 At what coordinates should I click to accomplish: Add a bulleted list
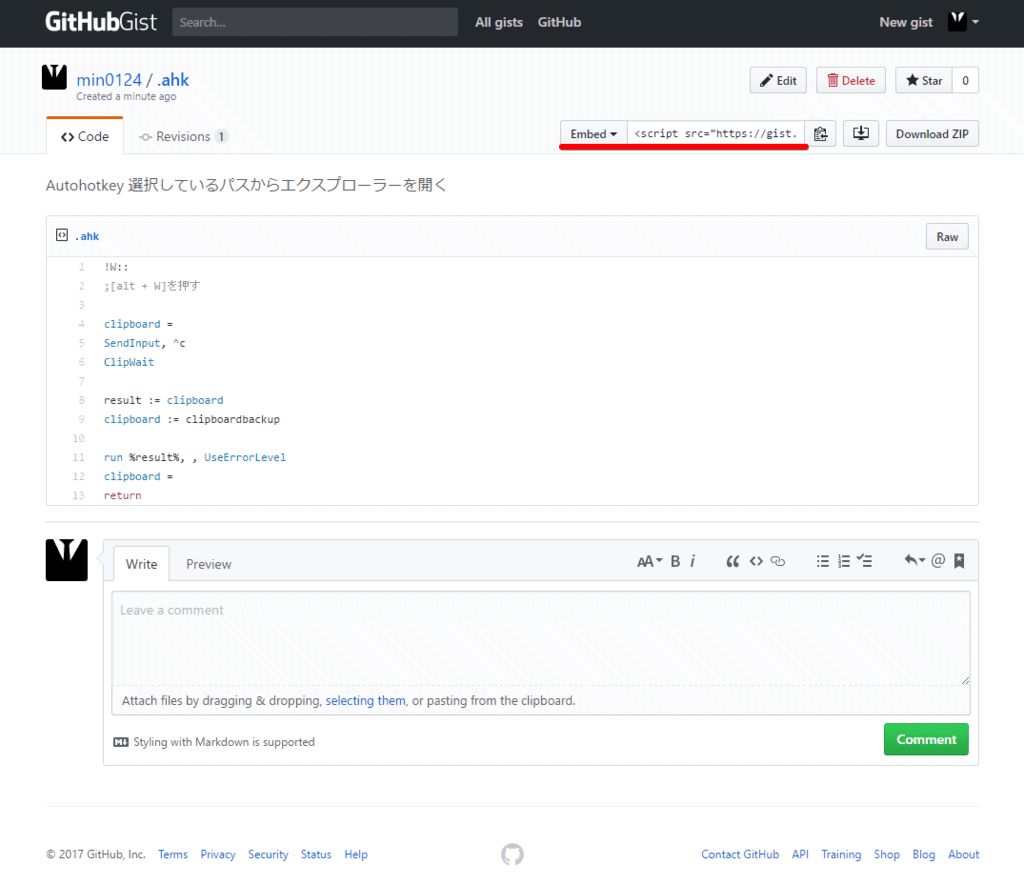tap(823, 561)
